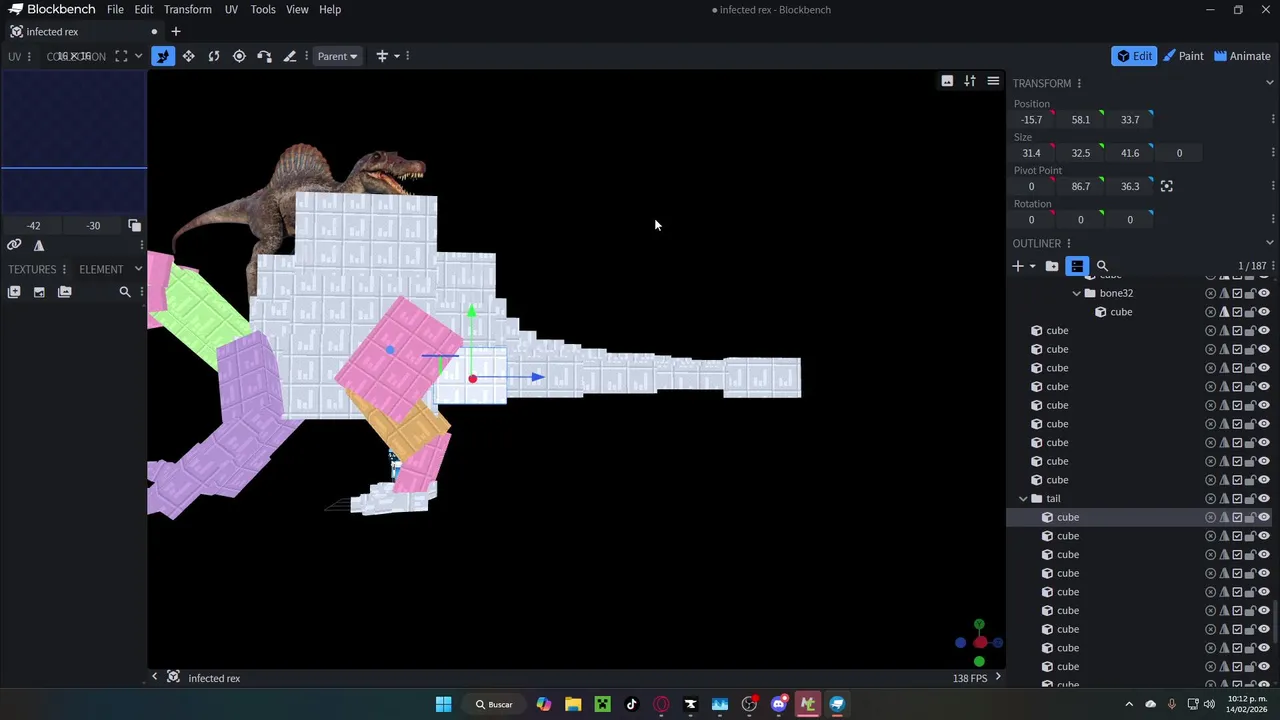Screen dimensions: 1280x720
Task: Open the Transform menu
Action: pyautogui.click(x=188, y=9)
